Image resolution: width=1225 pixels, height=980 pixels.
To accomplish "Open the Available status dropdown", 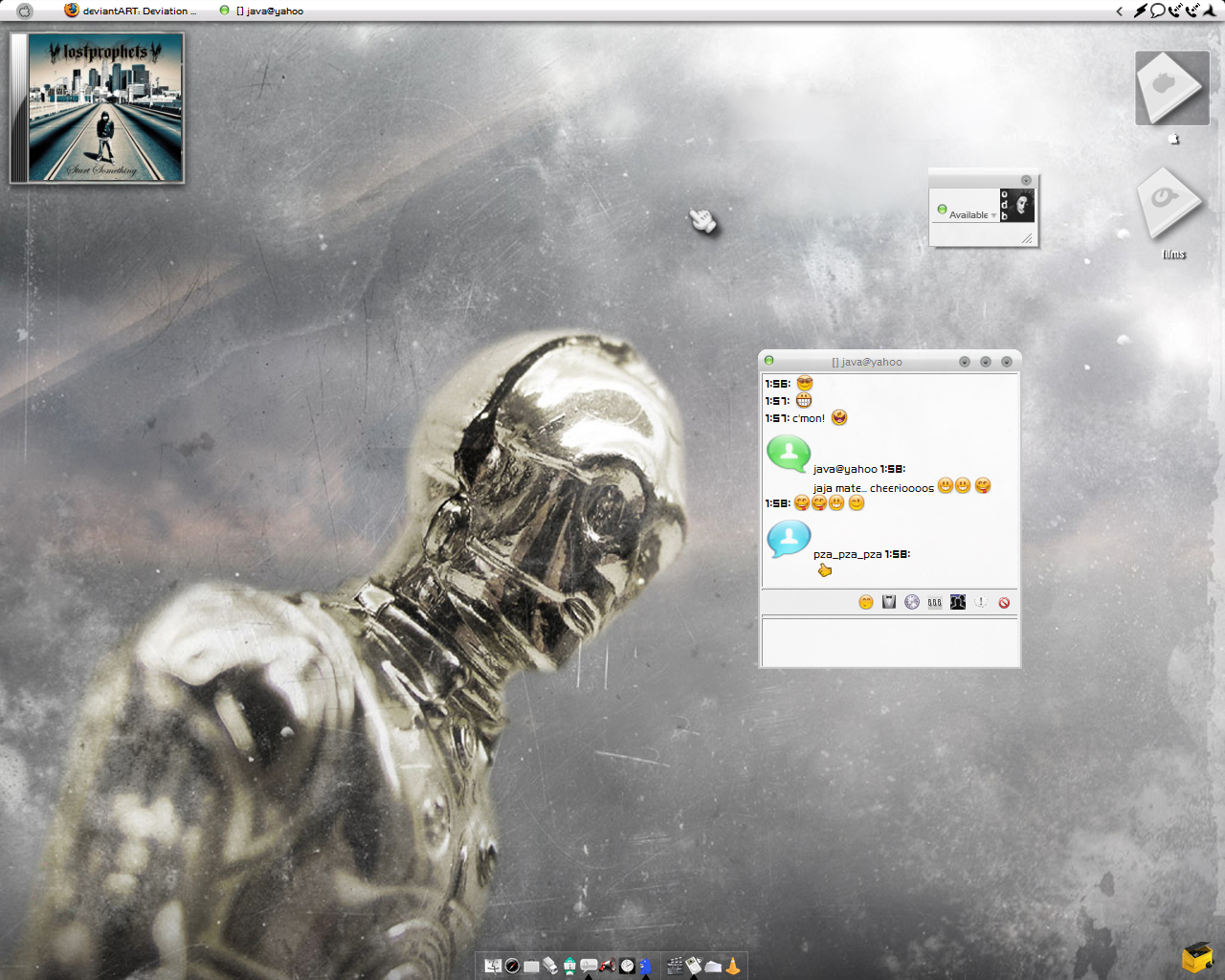I will click(x=973, y=215).
